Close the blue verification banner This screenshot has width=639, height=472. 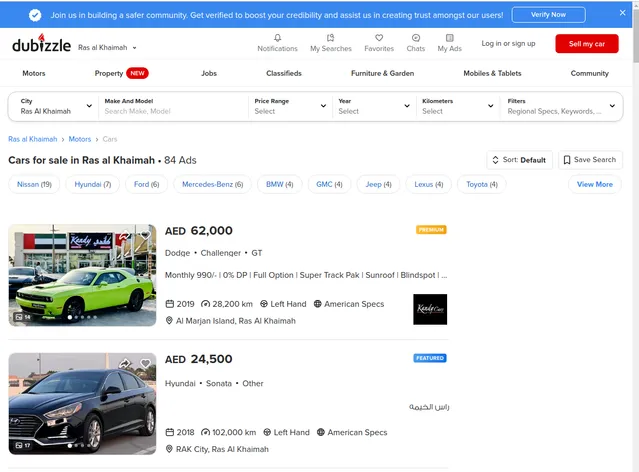click(622, 13)
